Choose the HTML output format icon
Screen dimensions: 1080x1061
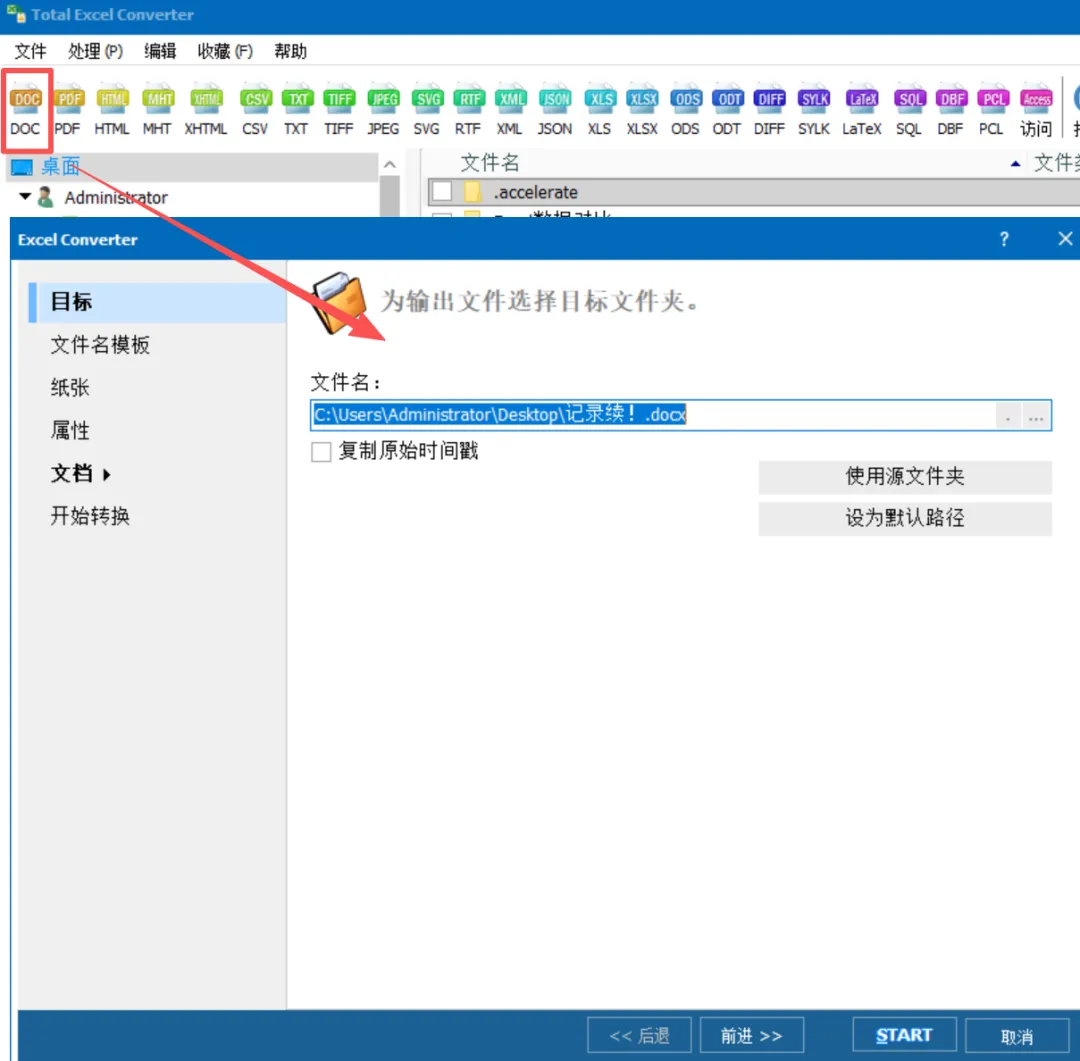coord(112,110)
